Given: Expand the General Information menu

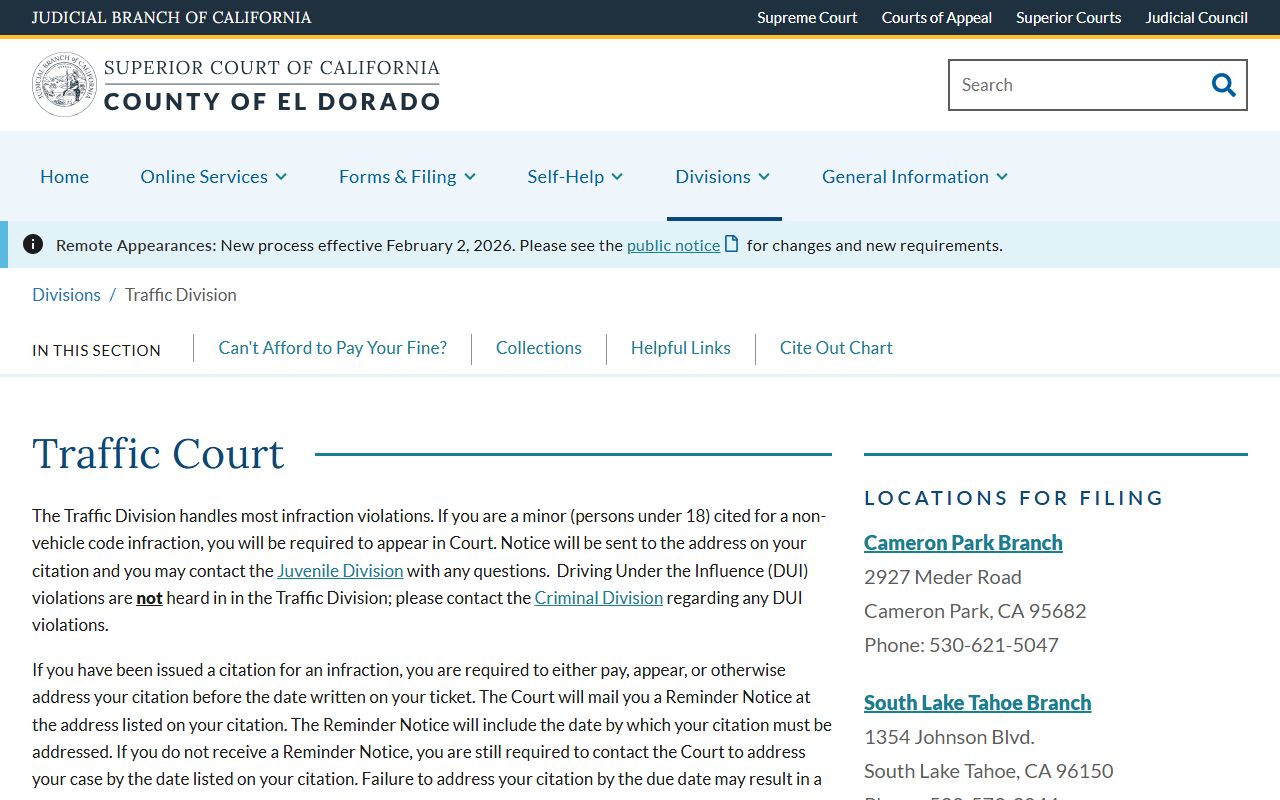Looking at the screenshot, I should coord(915,176).
